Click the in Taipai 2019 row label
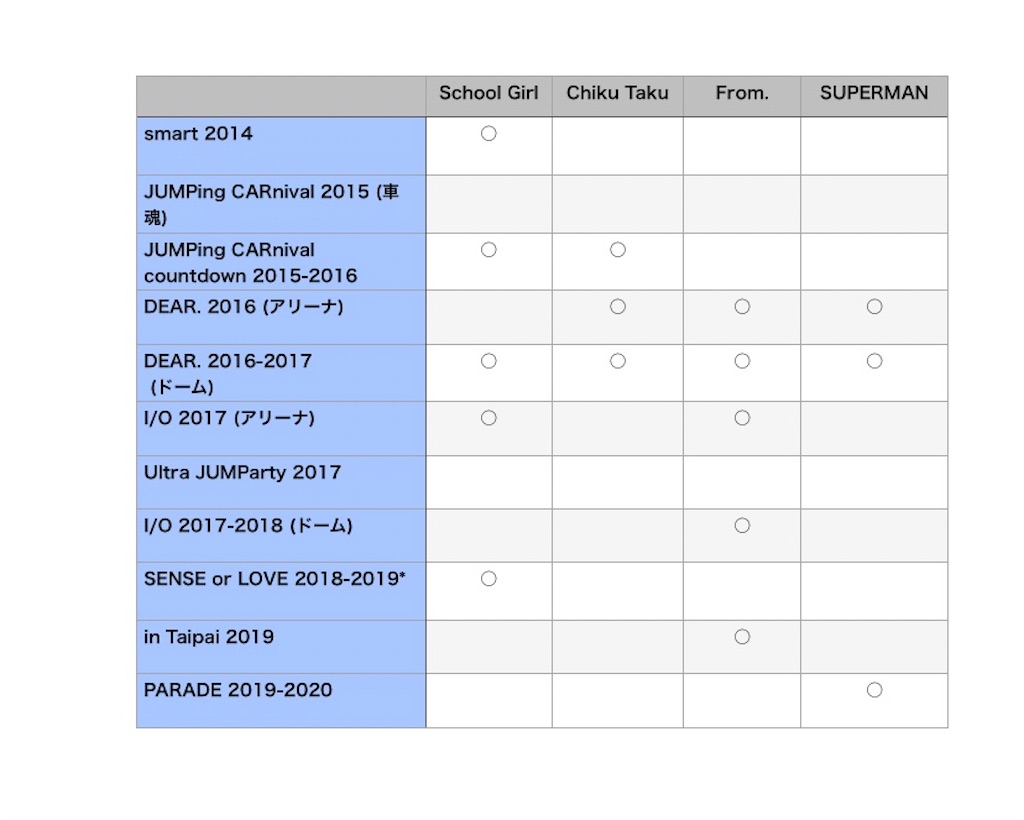 [x=209, y=637]
